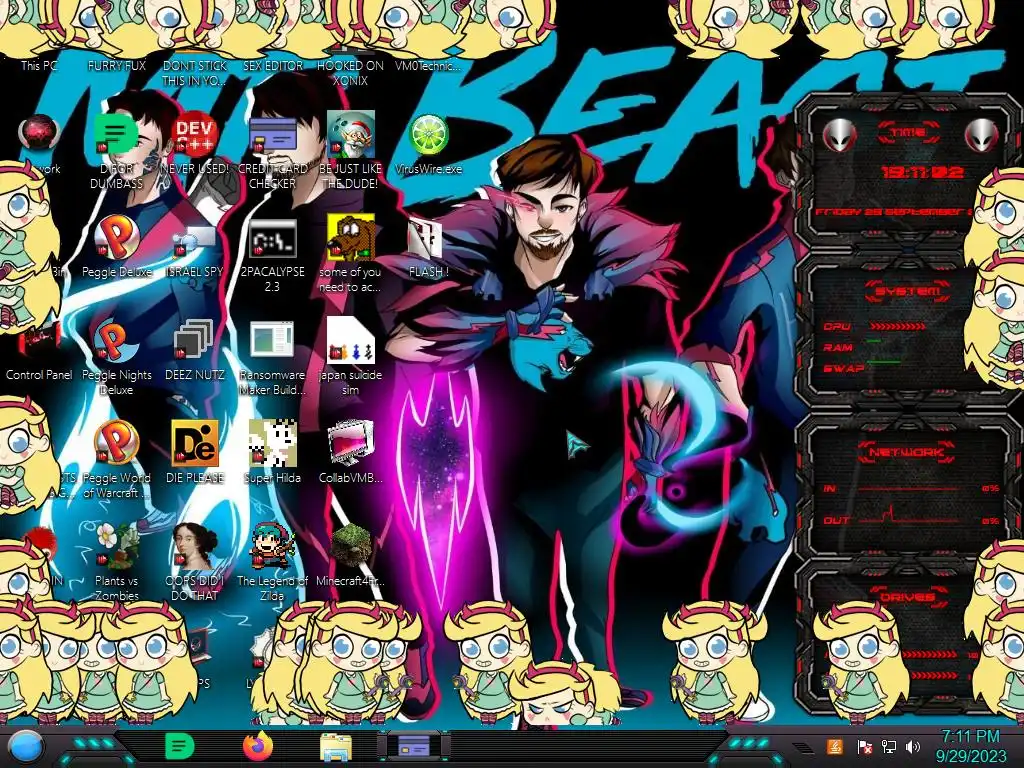Click the NETWORK gadget header
The width and height of the screenshot is (1024, 768).
(906, 452)
